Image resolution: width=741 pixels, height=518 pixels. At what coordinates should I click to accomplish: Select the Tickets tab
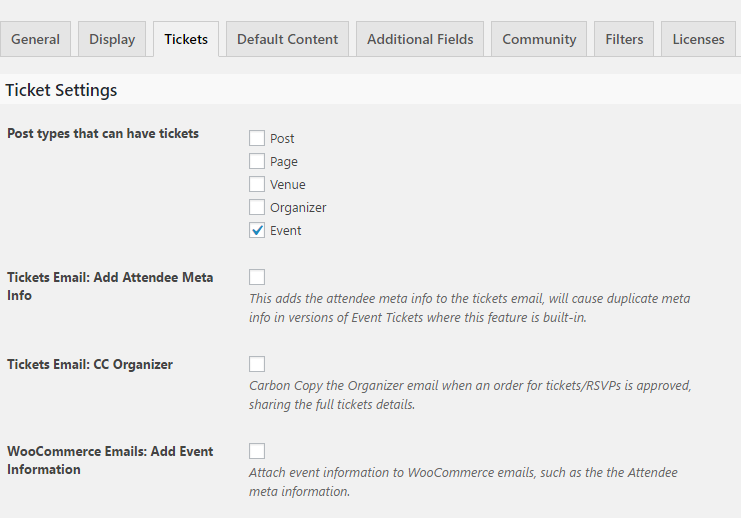pos(186,39)
